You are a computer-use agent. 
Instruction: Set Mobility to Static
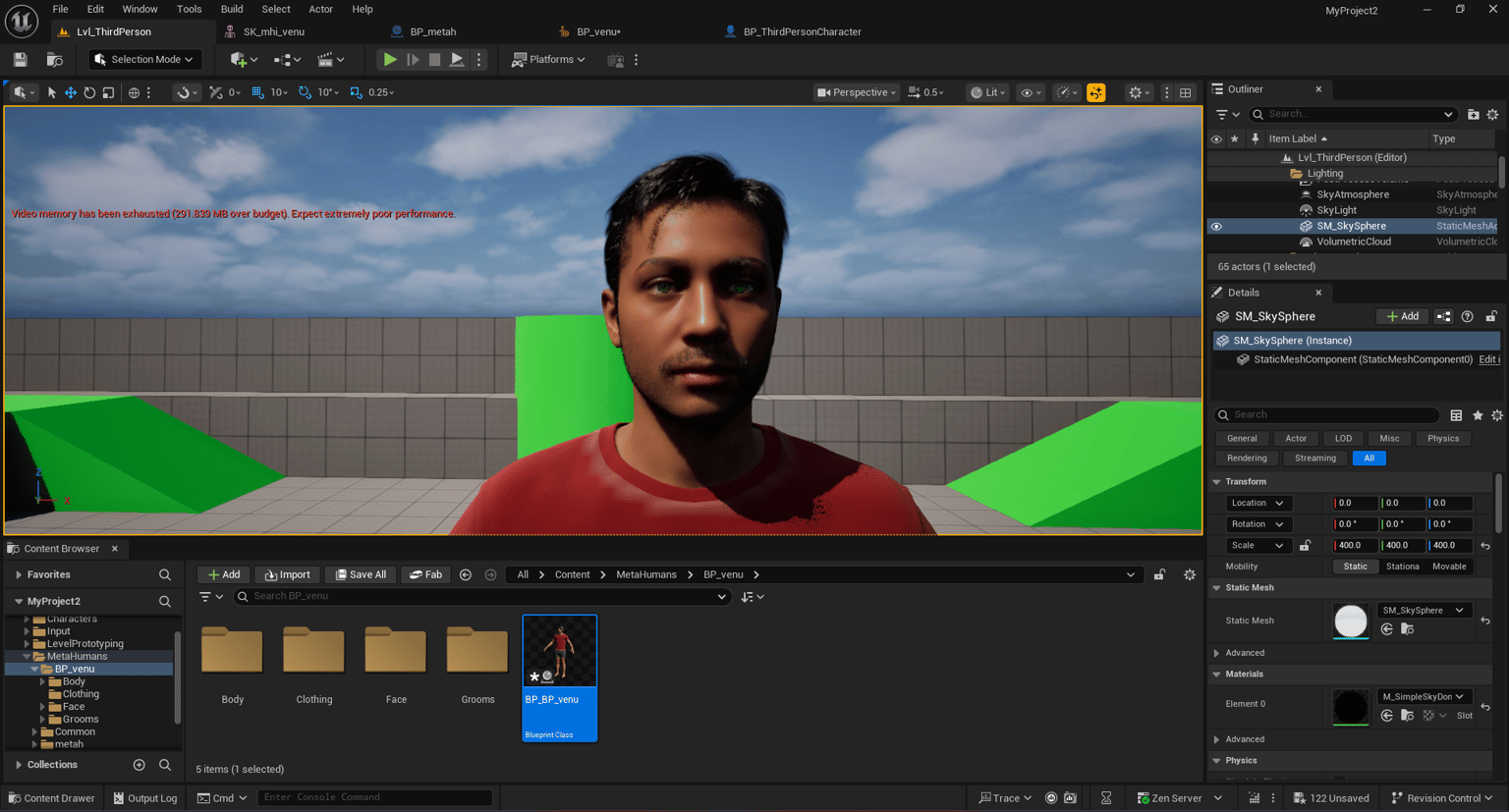click(1355, 567)
